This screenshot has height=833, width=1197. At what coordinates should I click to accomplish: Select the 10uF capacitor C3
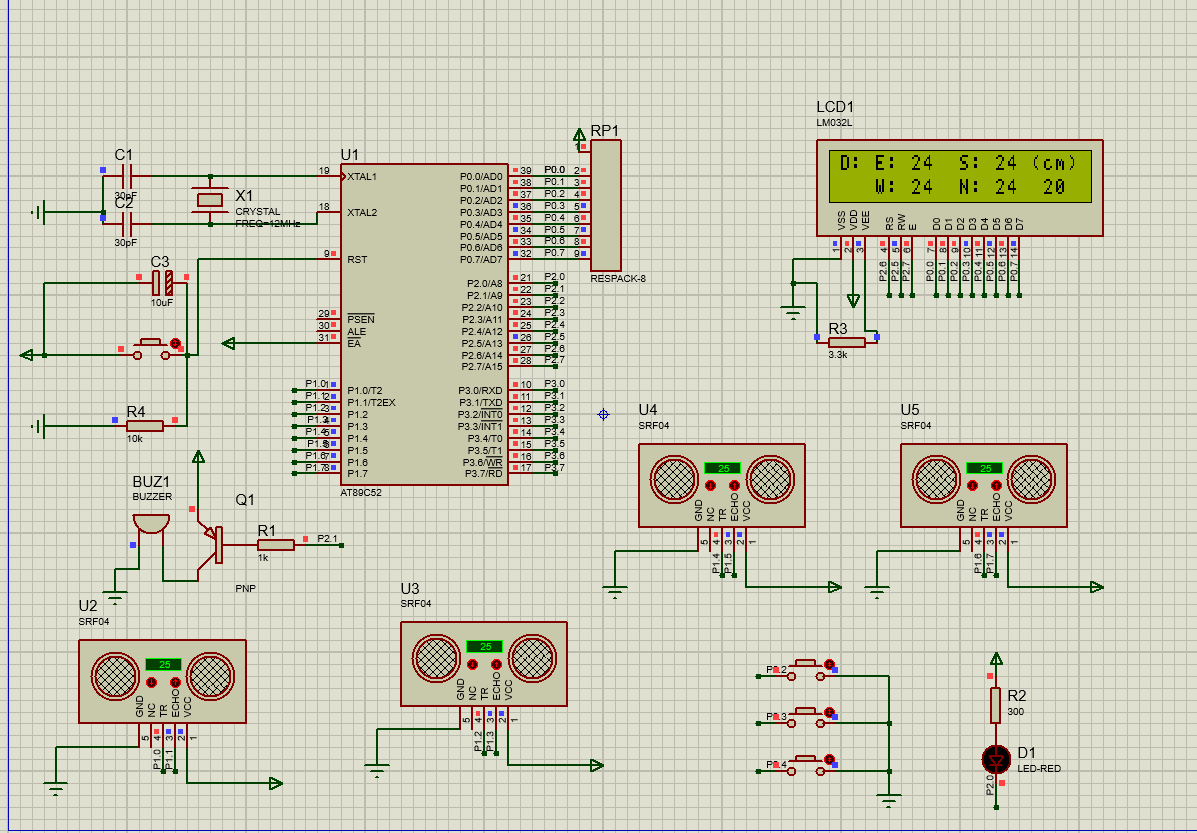163,284
